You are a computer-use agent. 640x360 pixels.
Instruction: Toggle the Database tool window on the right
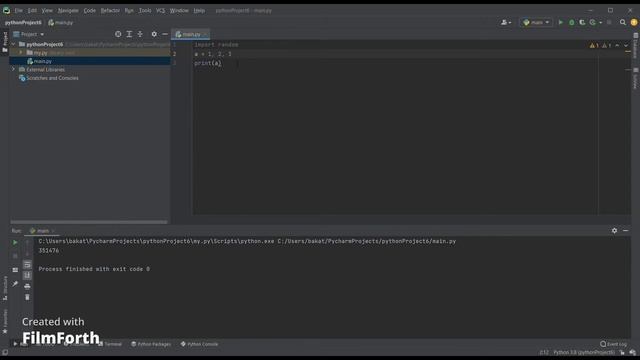point(636,46)
